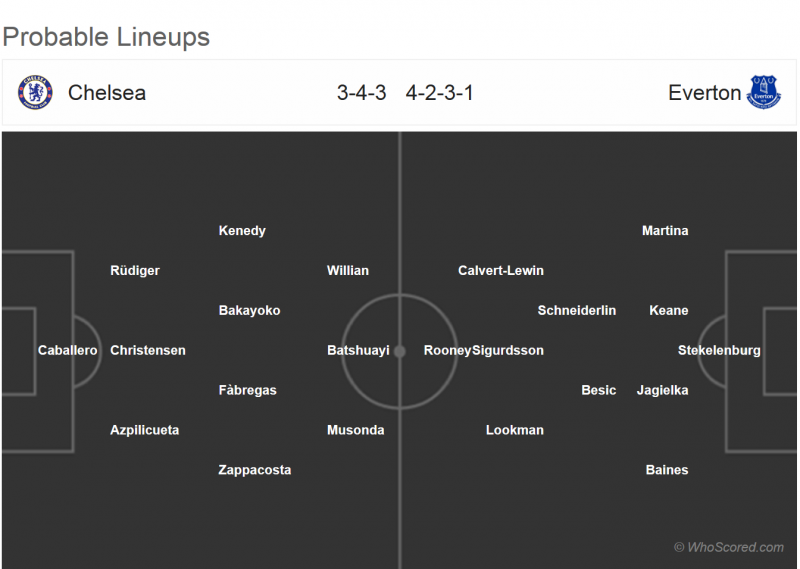This screenshot has width=800, height=569.
Task: Select Christensen in Chelsea's back three
Action: (148, 350)
